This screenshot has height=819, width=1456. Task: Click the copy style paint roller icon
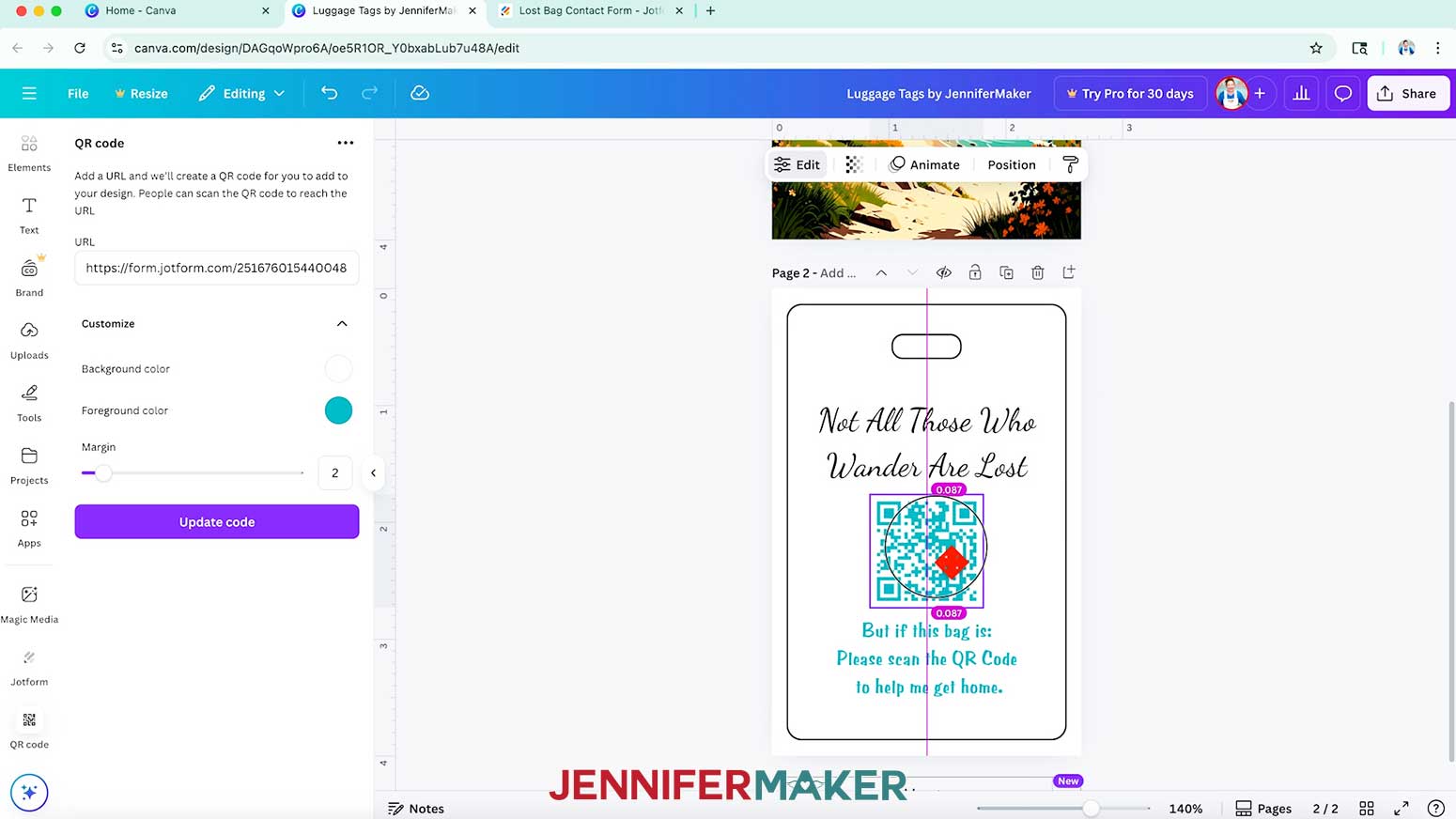1070,164
